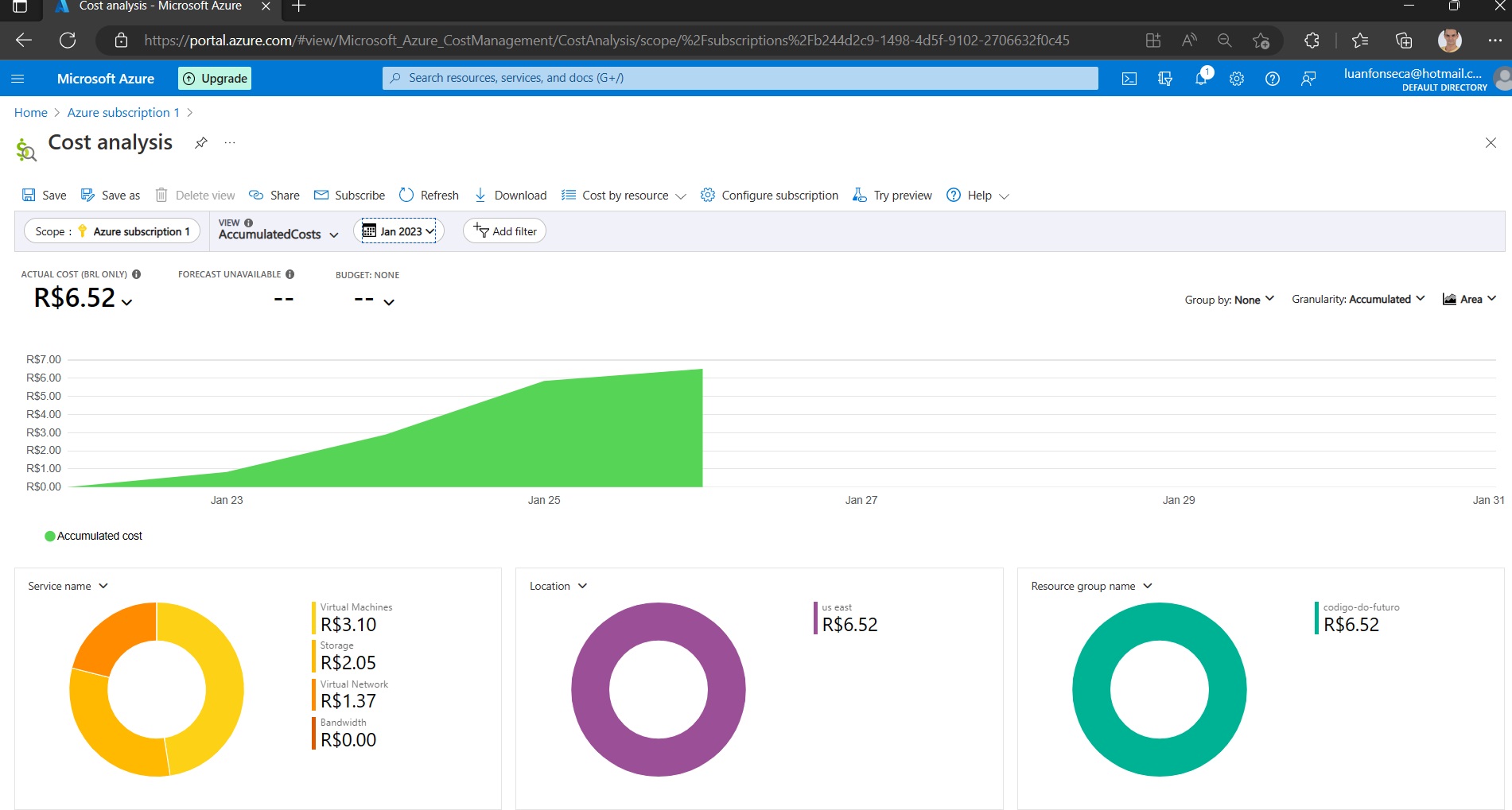Open the Location pivot dropdown
The image size is (1512, 810).
[558, 586]
